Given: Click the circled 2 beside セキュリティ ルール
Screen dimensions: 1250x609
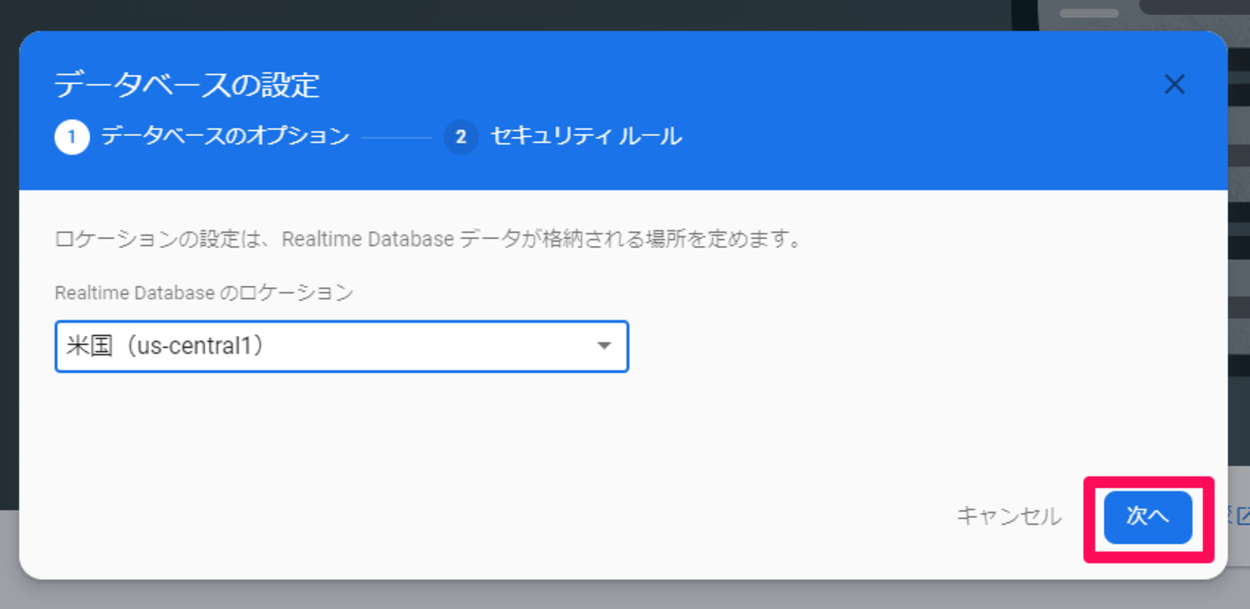Looking at the screenshot, I should (x=461, y=136).
